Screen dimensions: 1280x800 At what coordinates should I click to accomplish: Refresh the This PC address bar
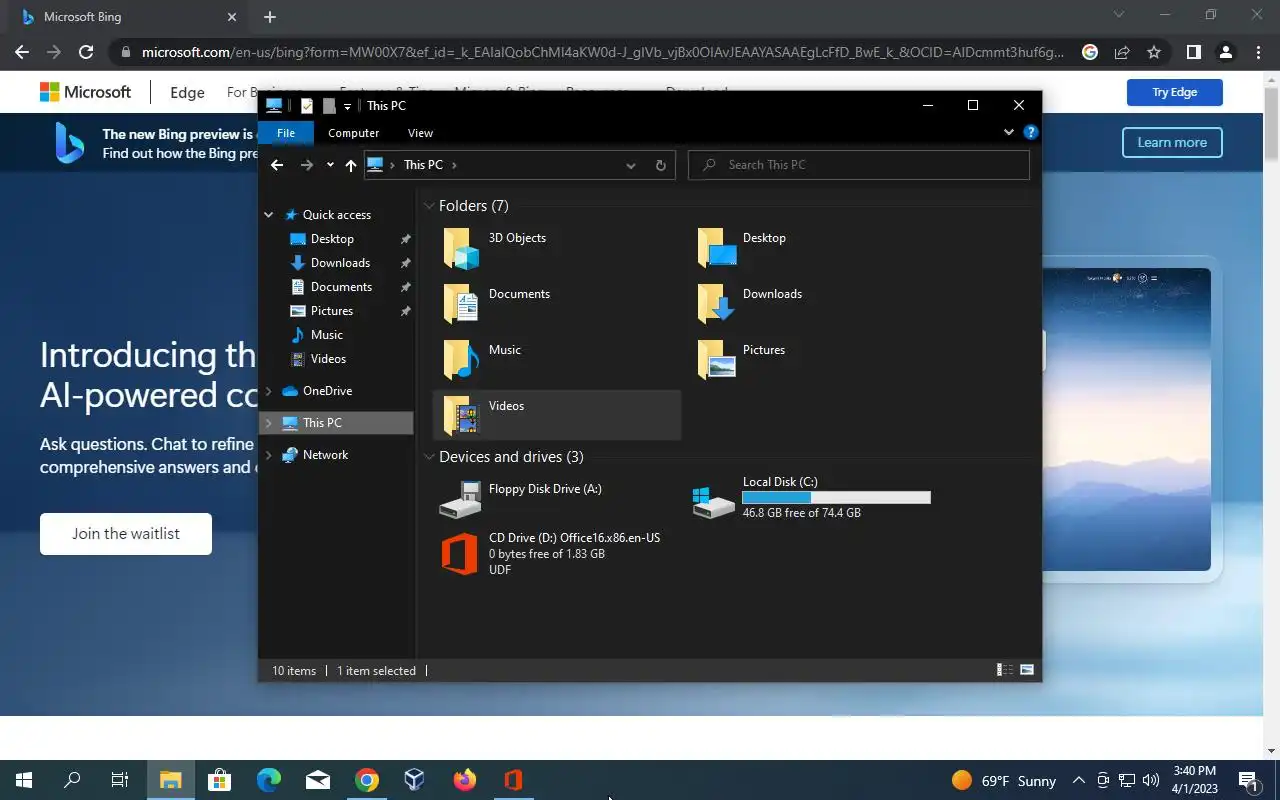(660, 165)
